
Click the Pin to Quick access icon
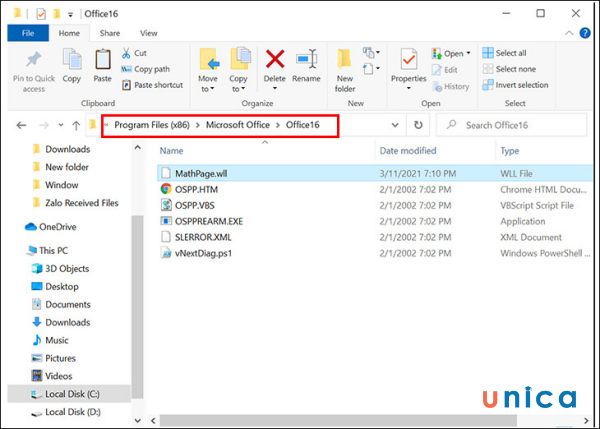click(34, 62)
